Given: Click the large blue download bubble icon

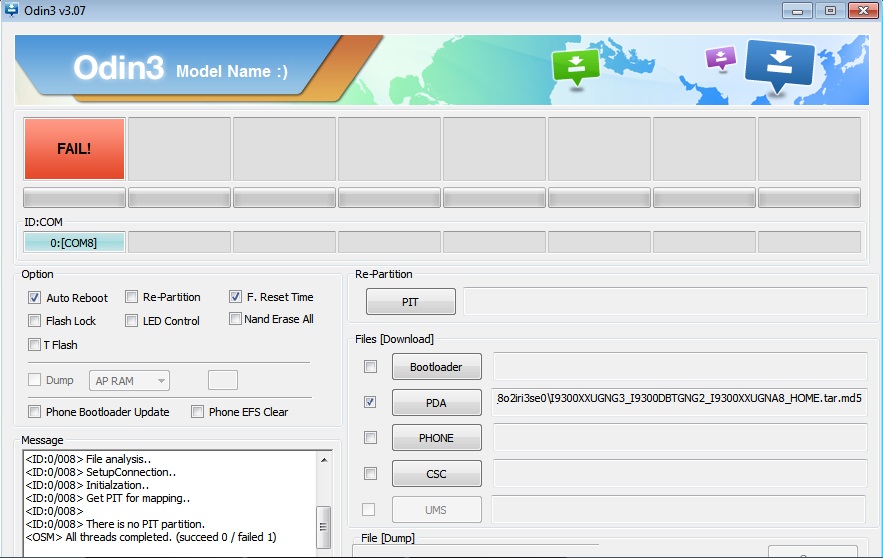Looking at the screenshot, I should tap(779, 65).
